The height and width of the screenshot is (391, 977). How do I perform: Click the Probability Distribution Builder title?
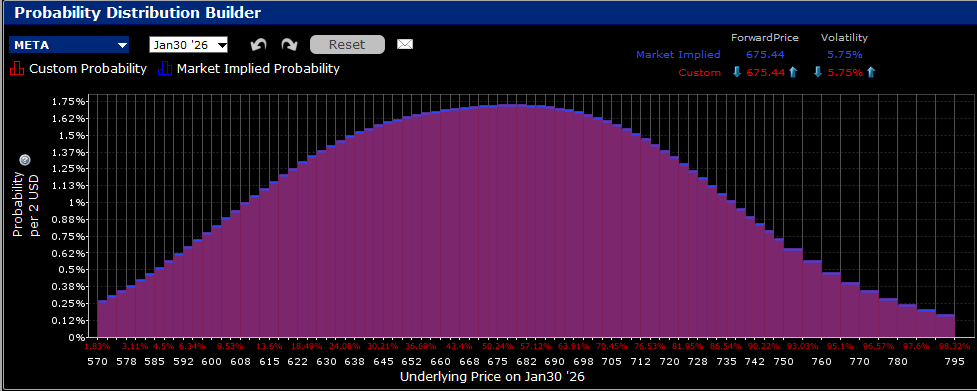coord(138,12)
